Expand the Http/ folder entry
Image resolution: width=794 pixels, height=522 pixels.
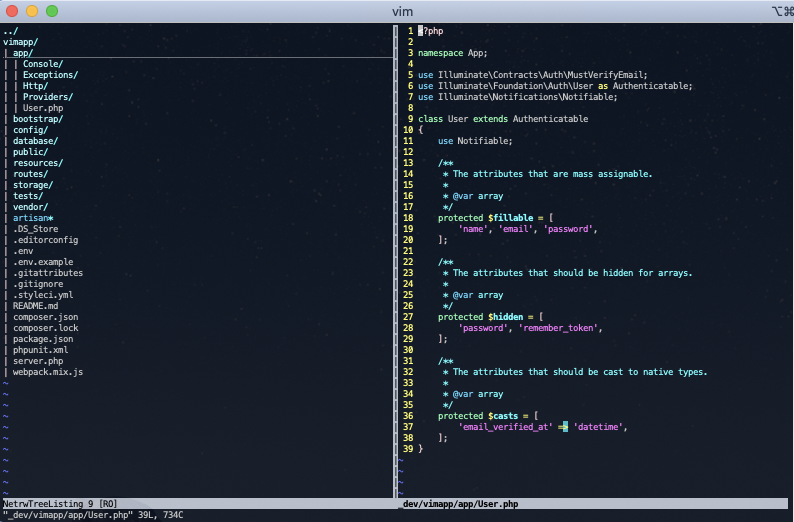(35, 86)
